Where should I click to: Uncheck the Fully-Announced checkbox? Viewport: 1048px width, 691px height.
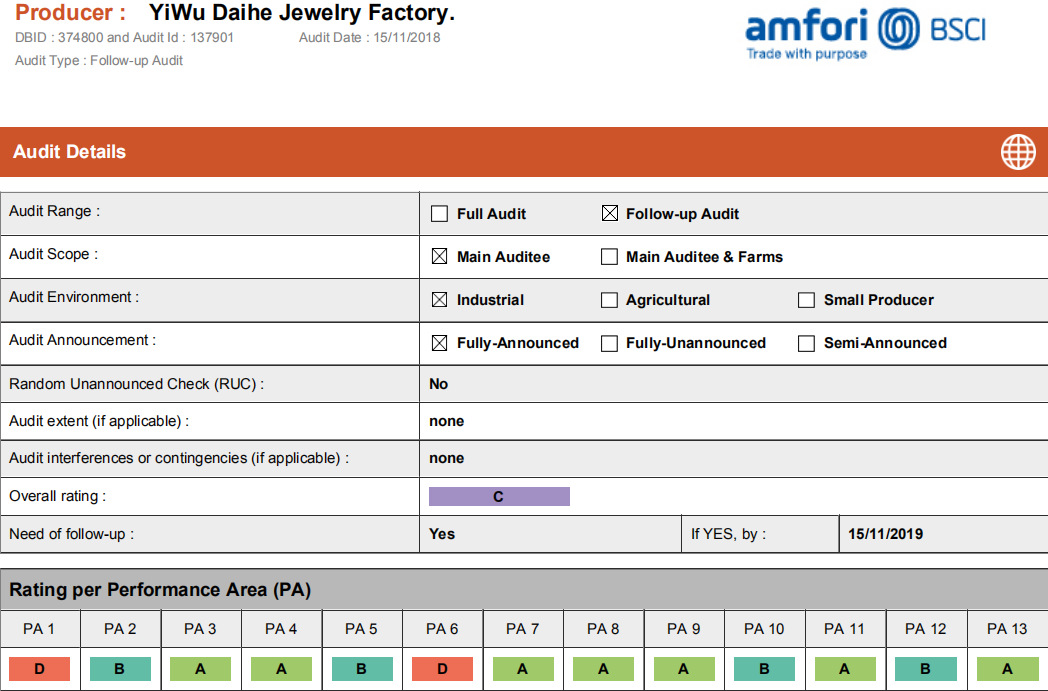[x=439, y=343]
